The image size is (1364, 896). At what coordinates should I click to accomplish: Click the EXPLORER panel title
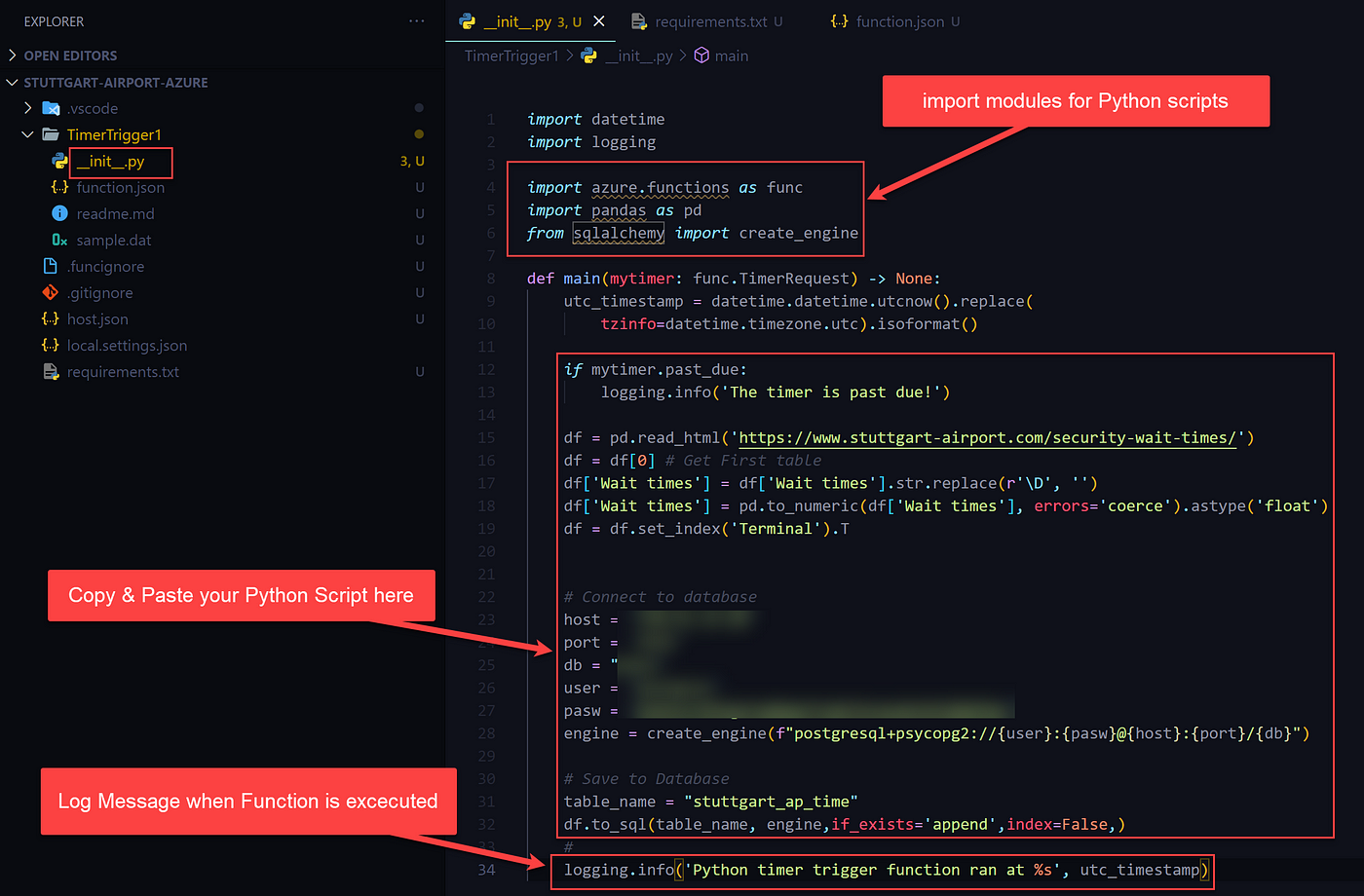54,21
